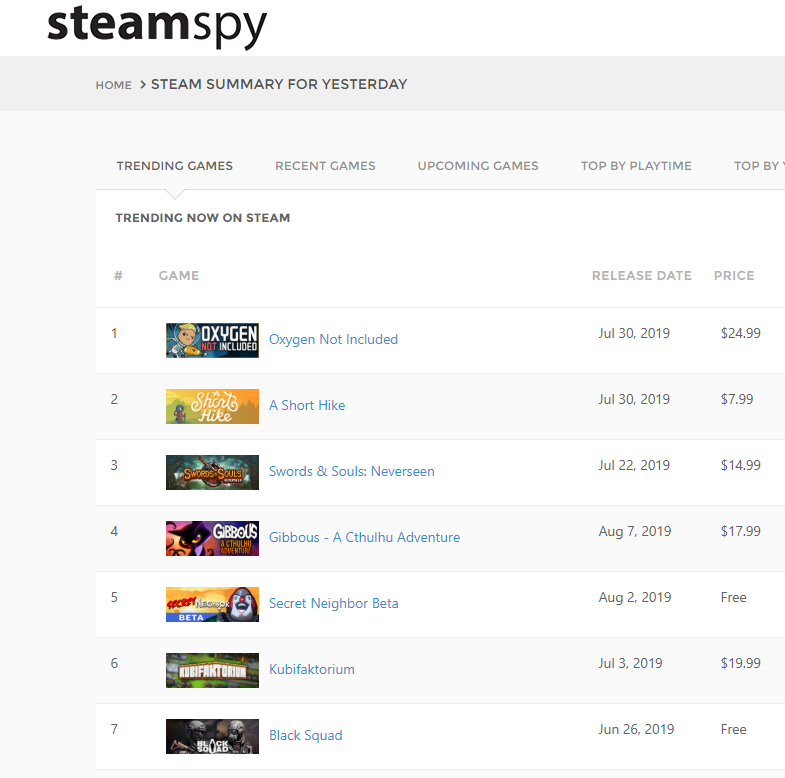Click the $17.99 price of Gibbous
This screenshot has width=785, height=778.
[x=740, y=531]
